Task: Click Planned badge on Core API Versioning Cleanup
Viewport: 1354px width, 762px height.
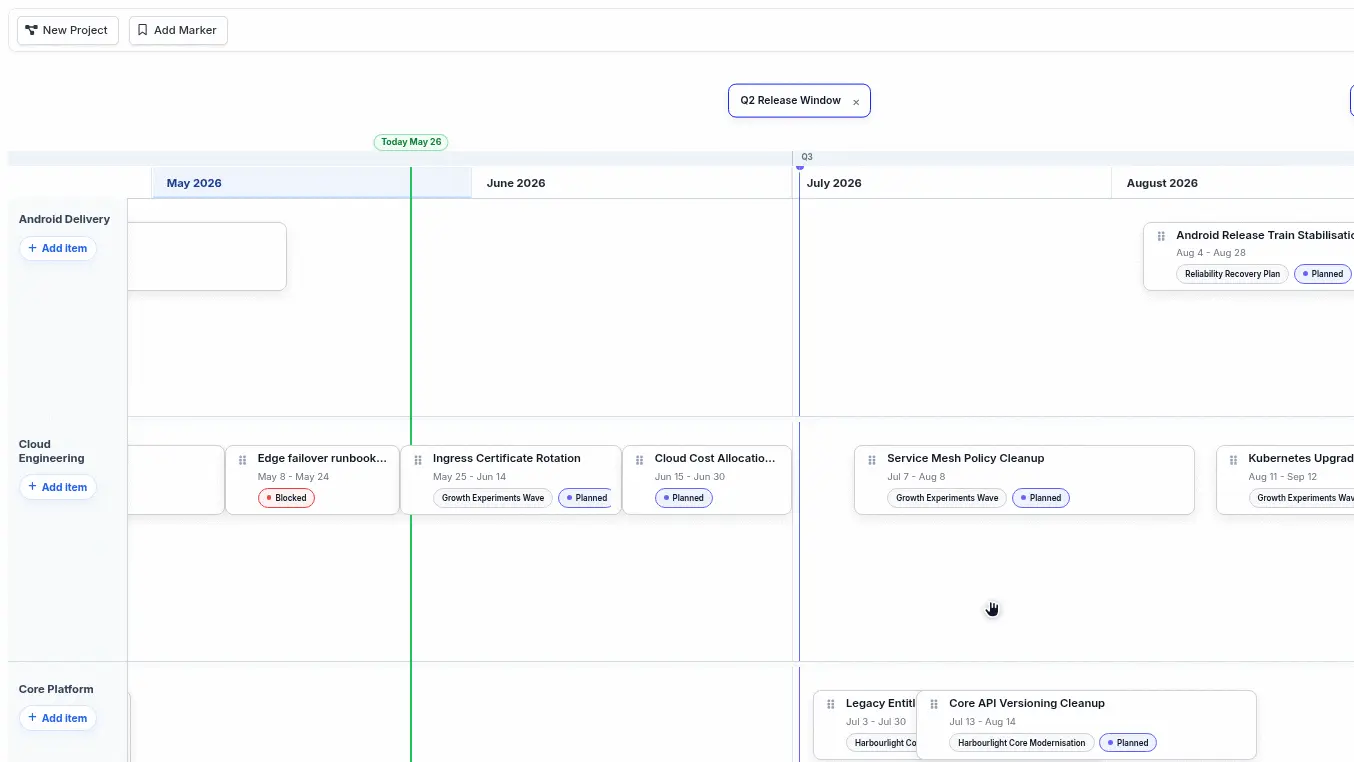Action: tap(1128, 743)
